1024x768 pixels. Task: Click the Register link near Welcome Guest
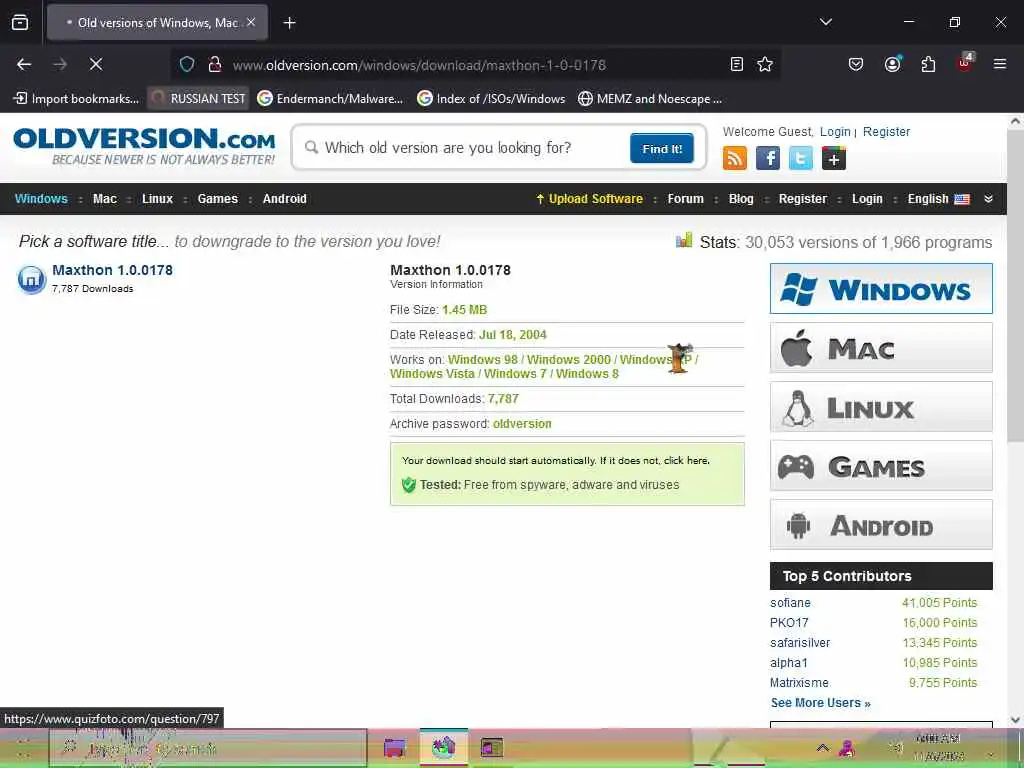tap(886, 131)
